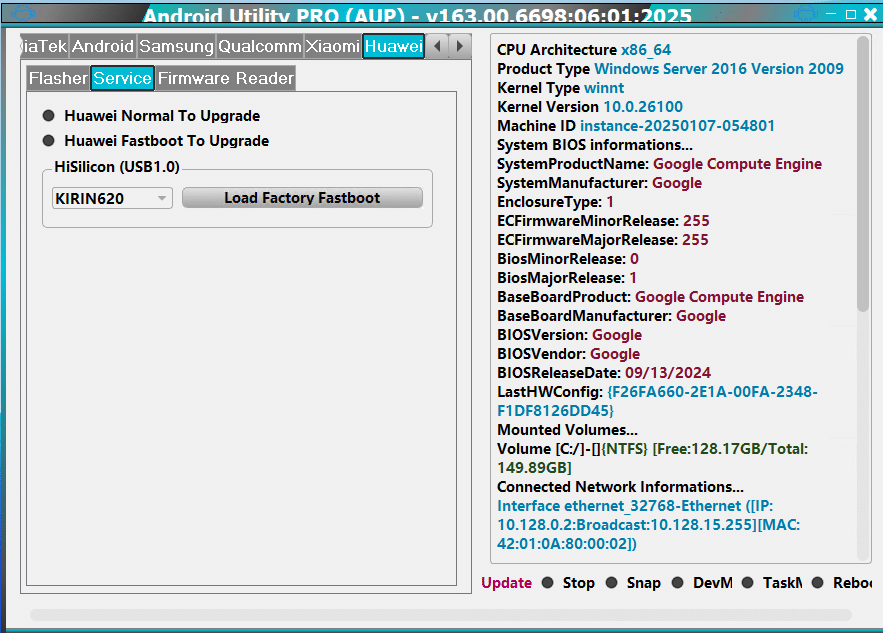883x633 pixels.
Task: Go to the Xiaomi tab
Action: 332,47
